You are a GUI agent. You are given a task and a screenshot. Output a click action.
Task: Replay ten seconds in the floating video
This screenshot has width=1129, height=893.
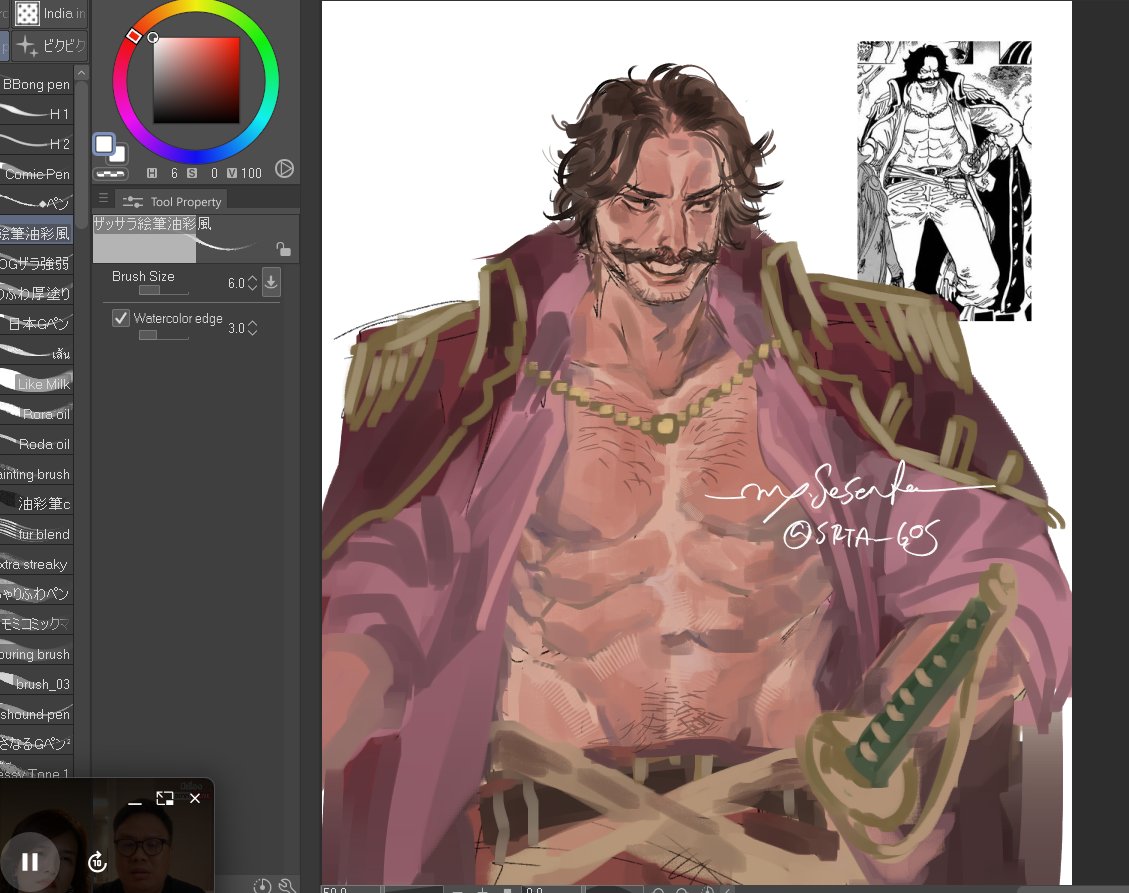[97, 861]
